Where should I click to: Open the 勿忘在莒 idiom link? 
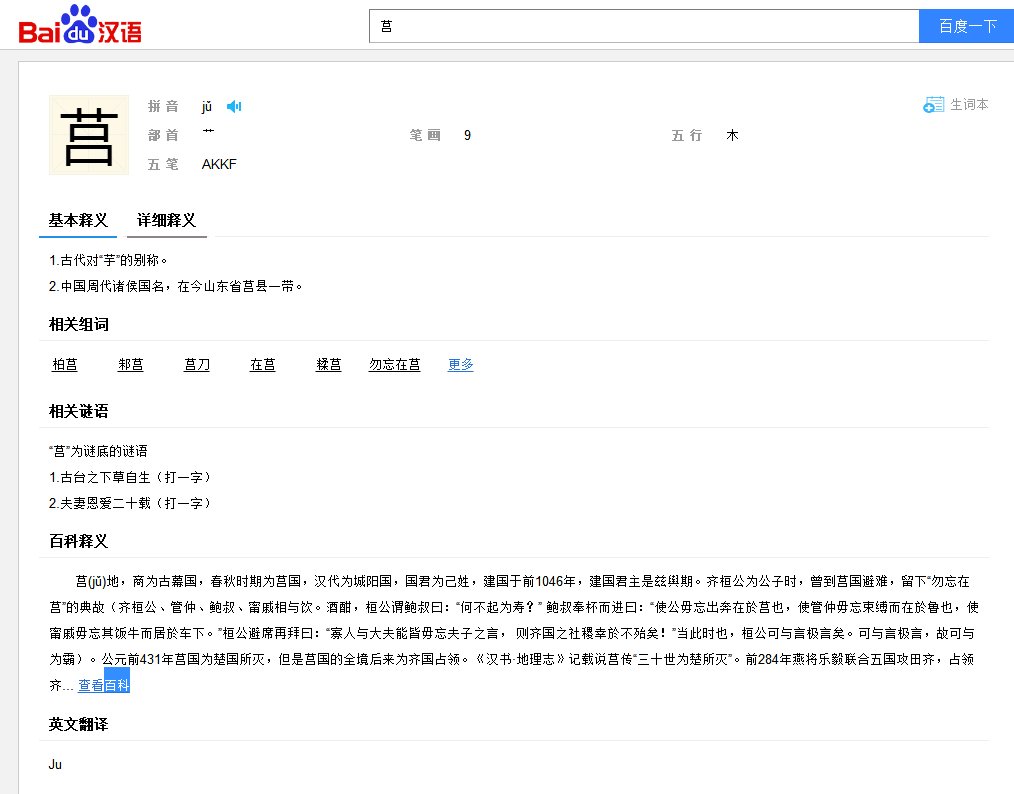coord(394,364)
